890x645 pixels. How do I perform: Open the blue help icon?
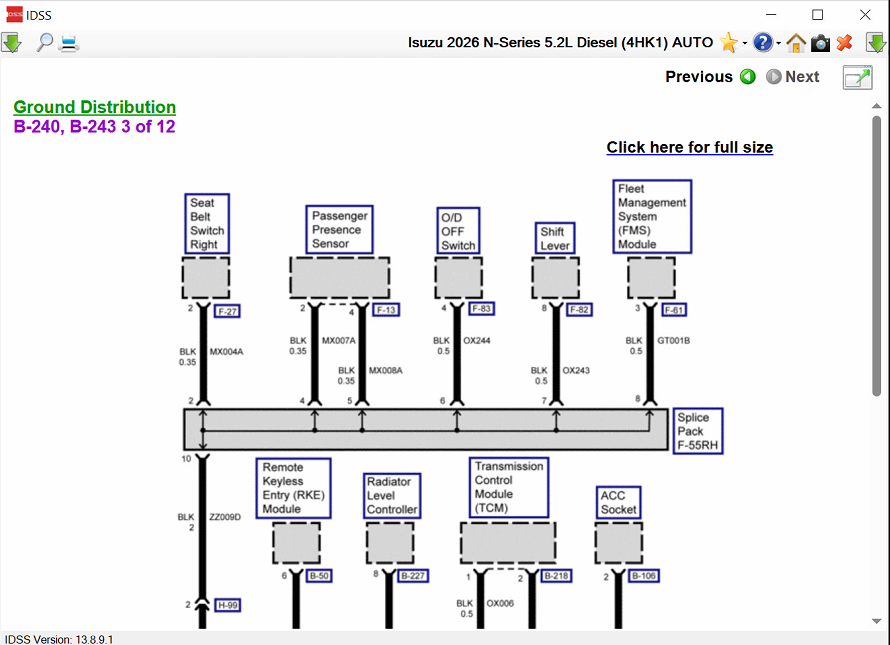tap(763, 42)
